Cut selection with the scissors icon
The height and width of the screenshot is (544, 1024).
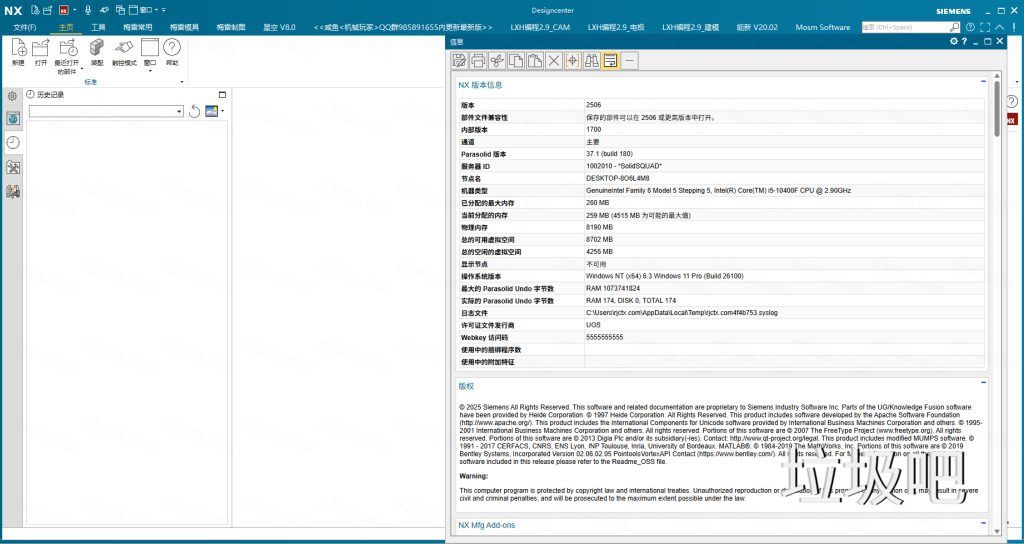497,61
